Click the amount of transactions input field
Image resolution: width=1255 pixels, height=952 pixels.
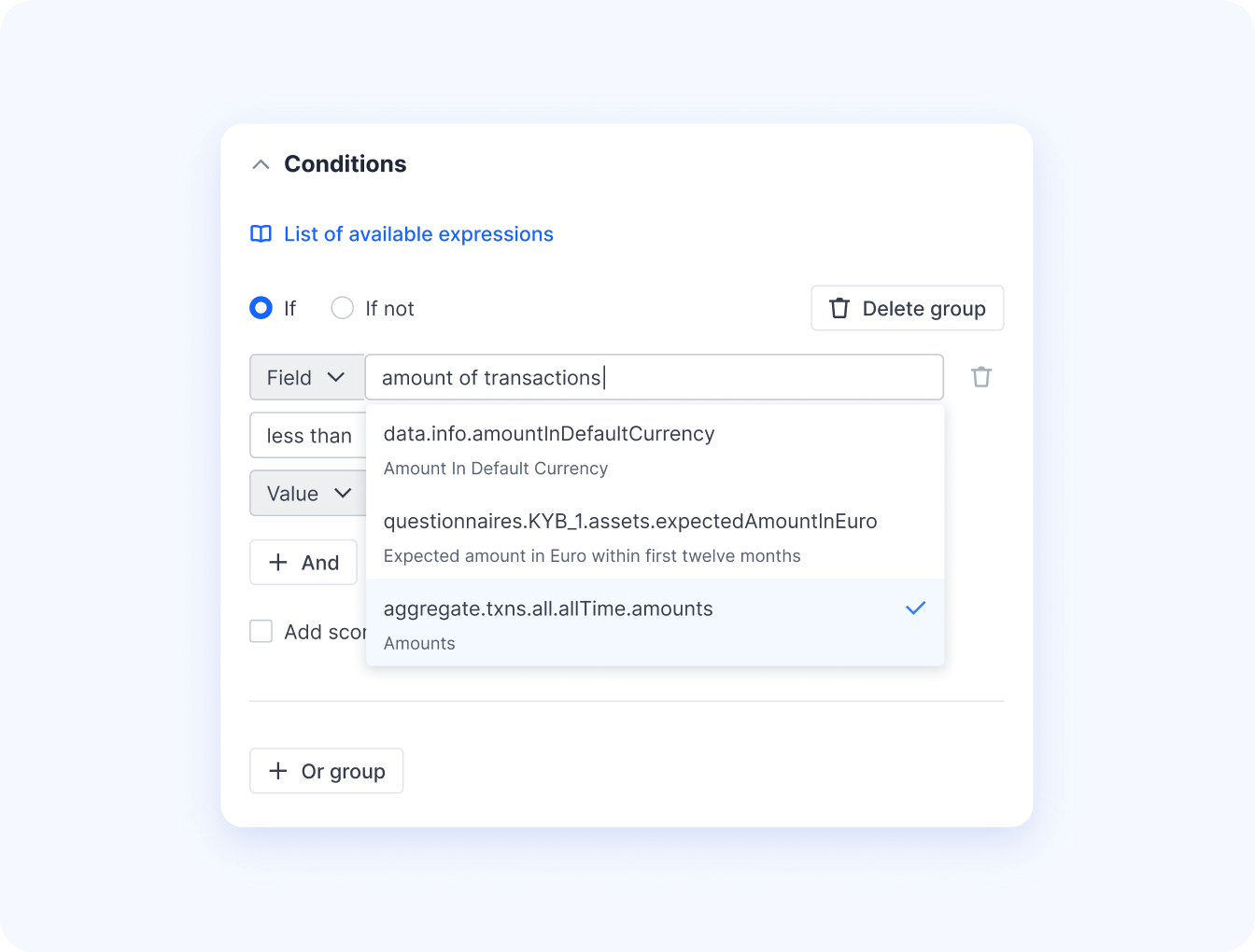(x=654, y=377)
